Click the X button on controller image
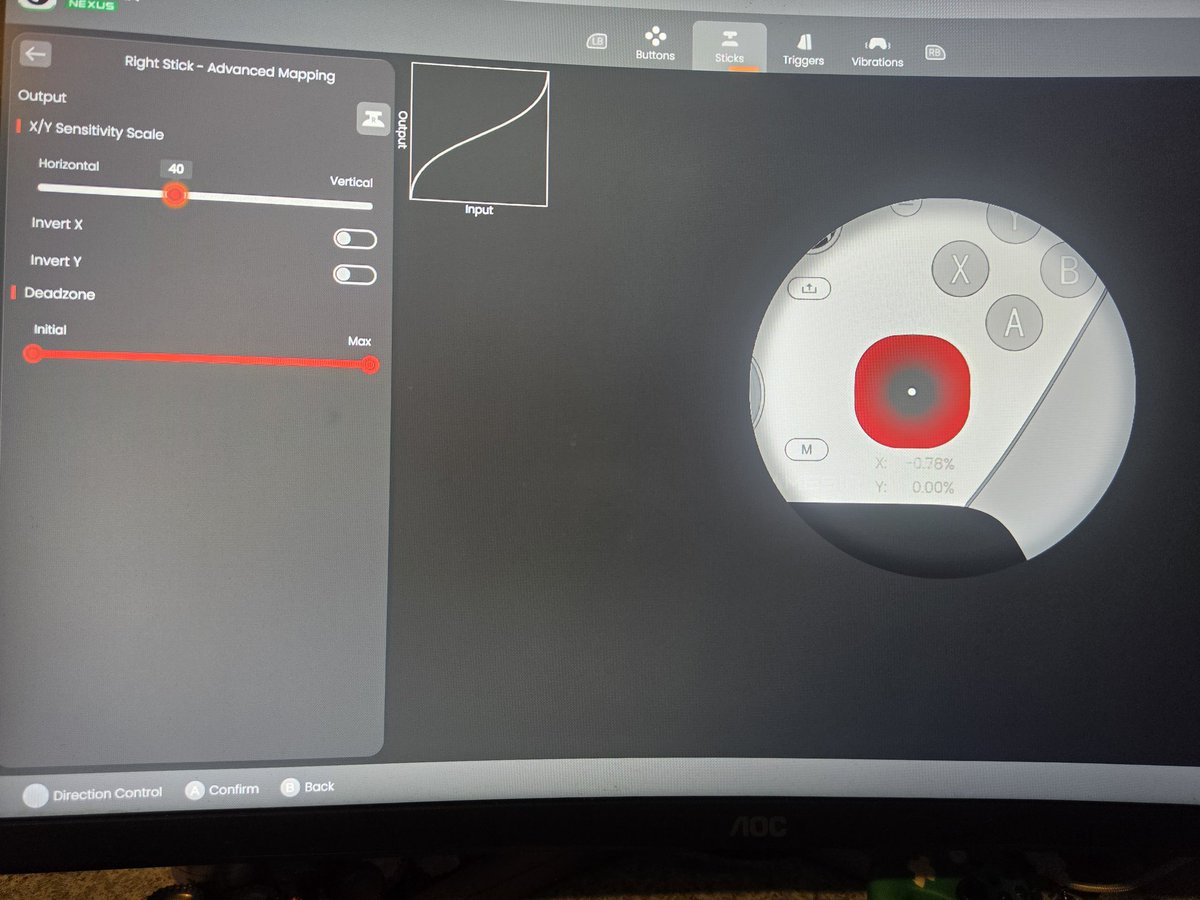1200x900 pixels. [960, 270]
